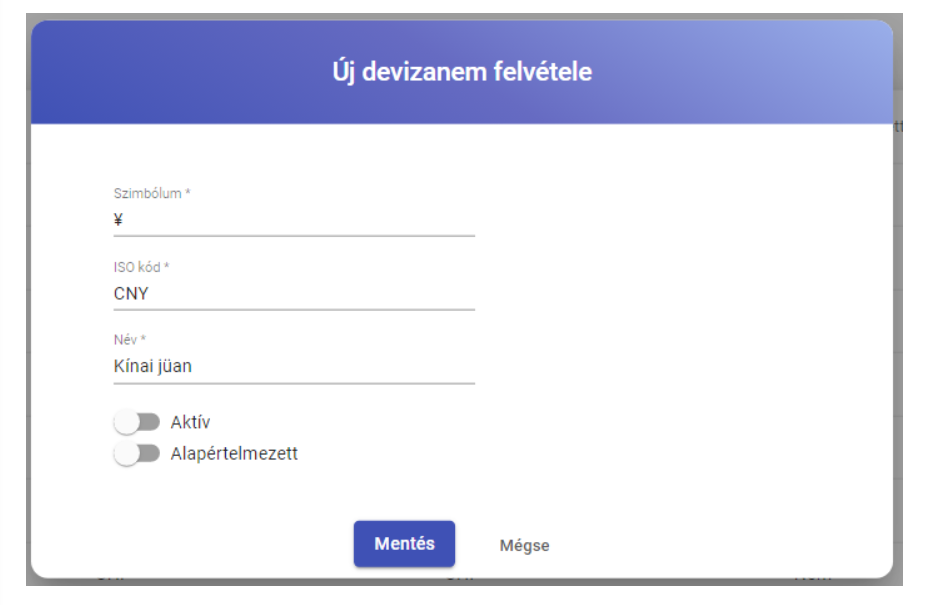Click the Név field label
This screenshot has height=605, width=933.
click(x=130, y=340)
